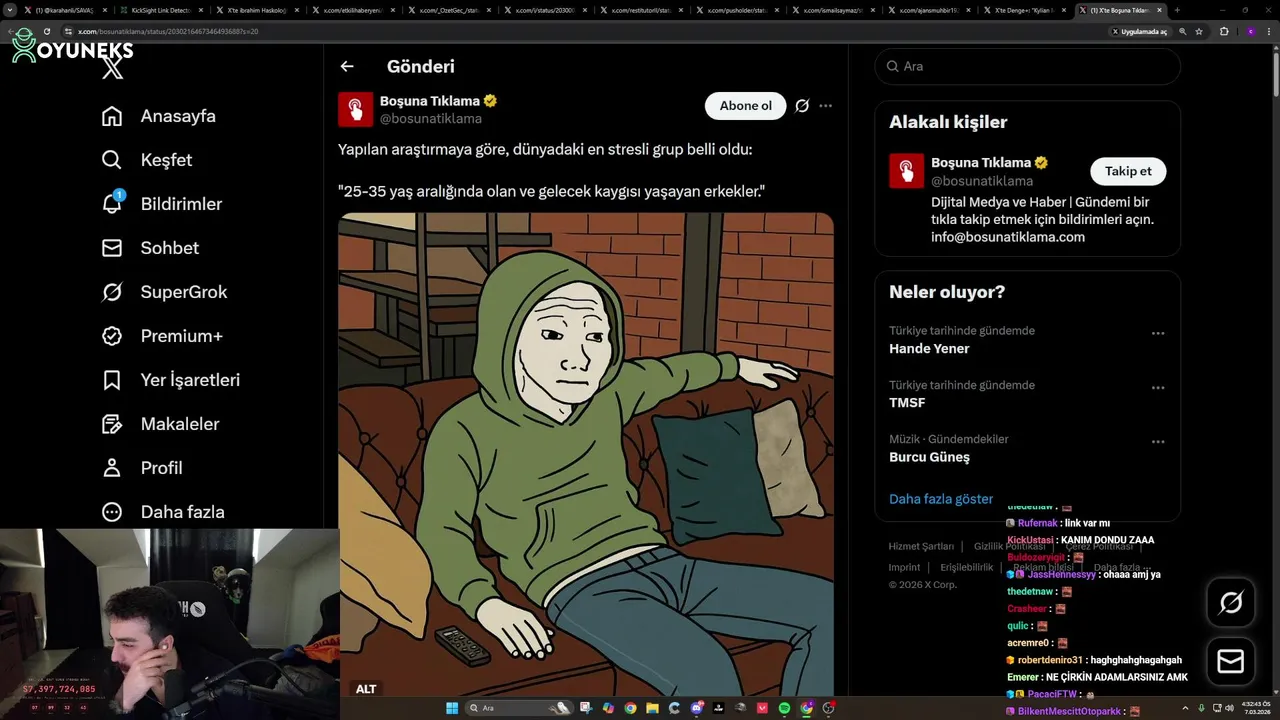Click the browser address bar URL

(x=168, y=31)
